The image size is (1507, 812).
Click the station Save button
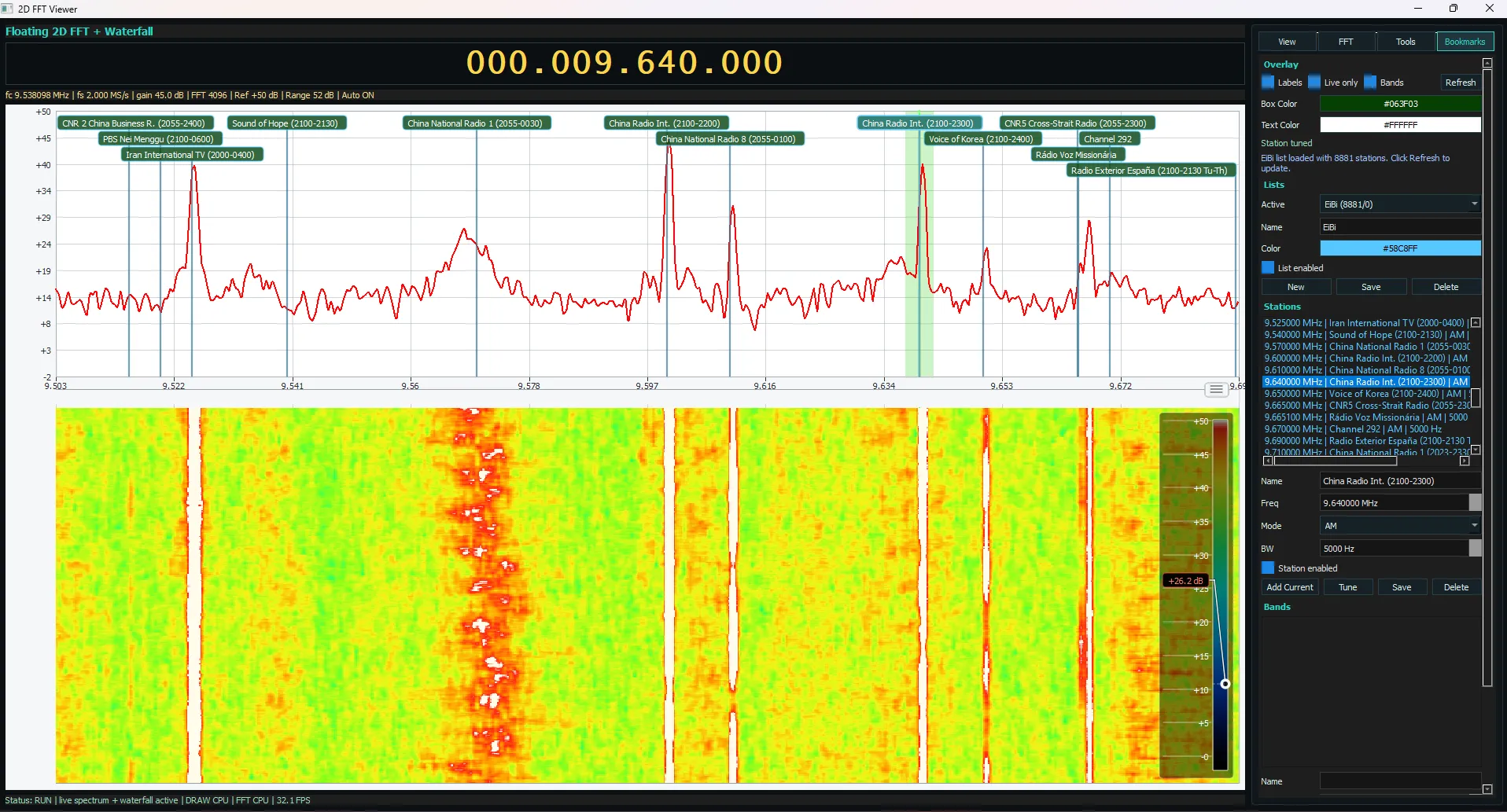coord(1402,587)
